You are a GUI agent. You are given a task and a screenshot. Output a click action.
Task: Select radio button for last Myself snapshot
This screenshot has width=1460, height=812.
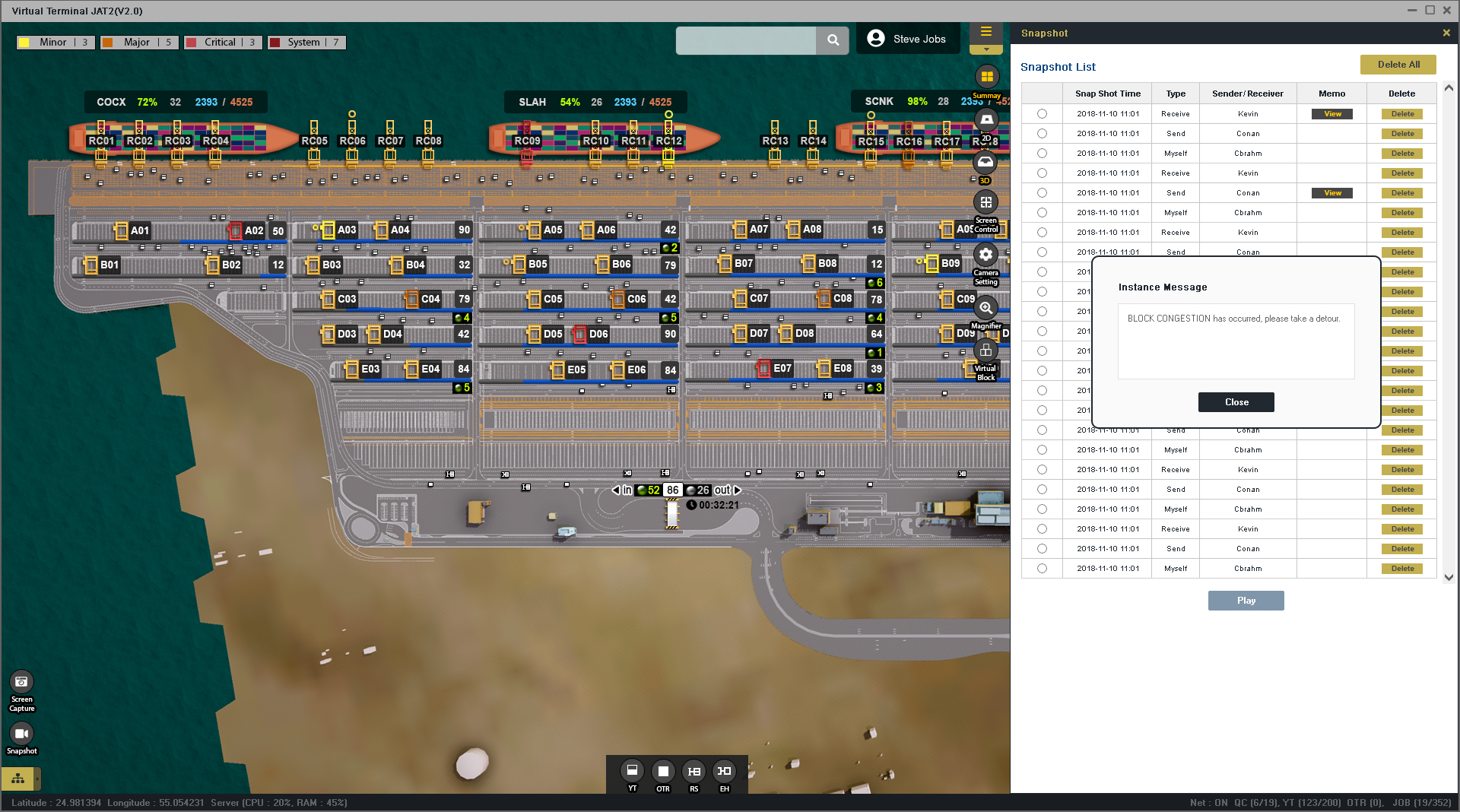[x=1042, y=569]
